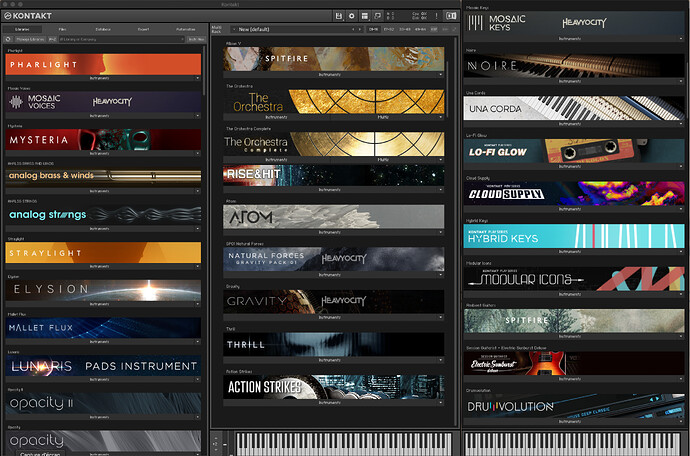Expand the Mysteria library options arrow
690x456 pixels.
198,154
